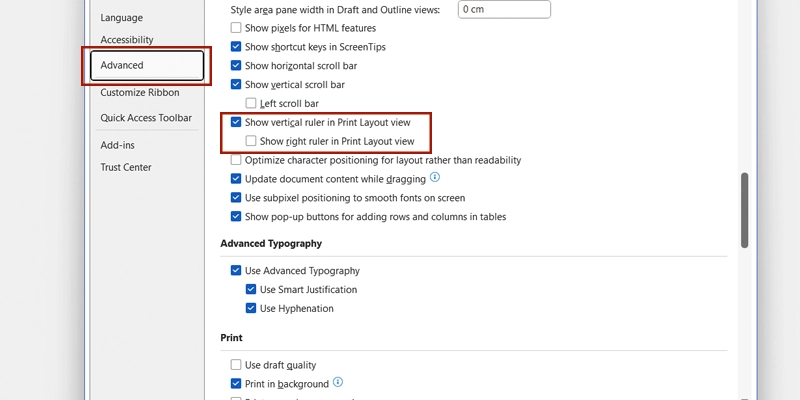Image resolution: width=800 pixels, height=400 pixels.
Task: Click info icon next to Print in background
Action: click(x=338, y=383)
